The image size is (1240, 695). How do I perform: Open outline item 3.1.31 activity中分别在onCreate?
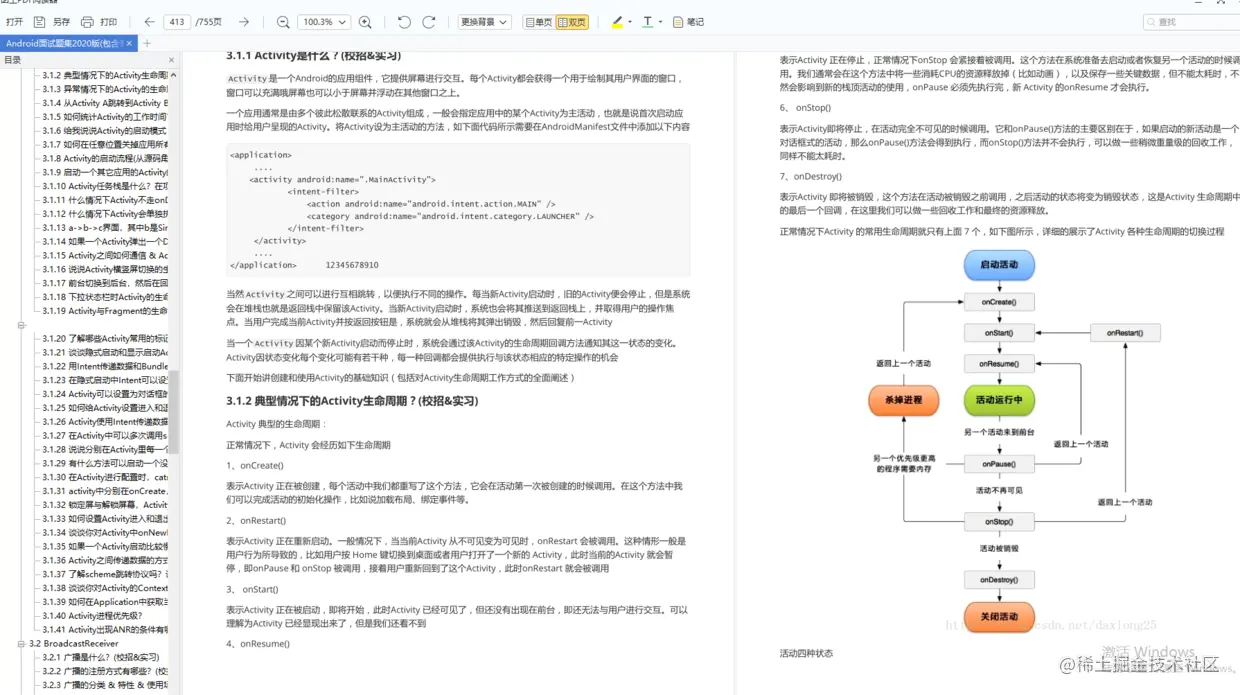coord(105,491)
